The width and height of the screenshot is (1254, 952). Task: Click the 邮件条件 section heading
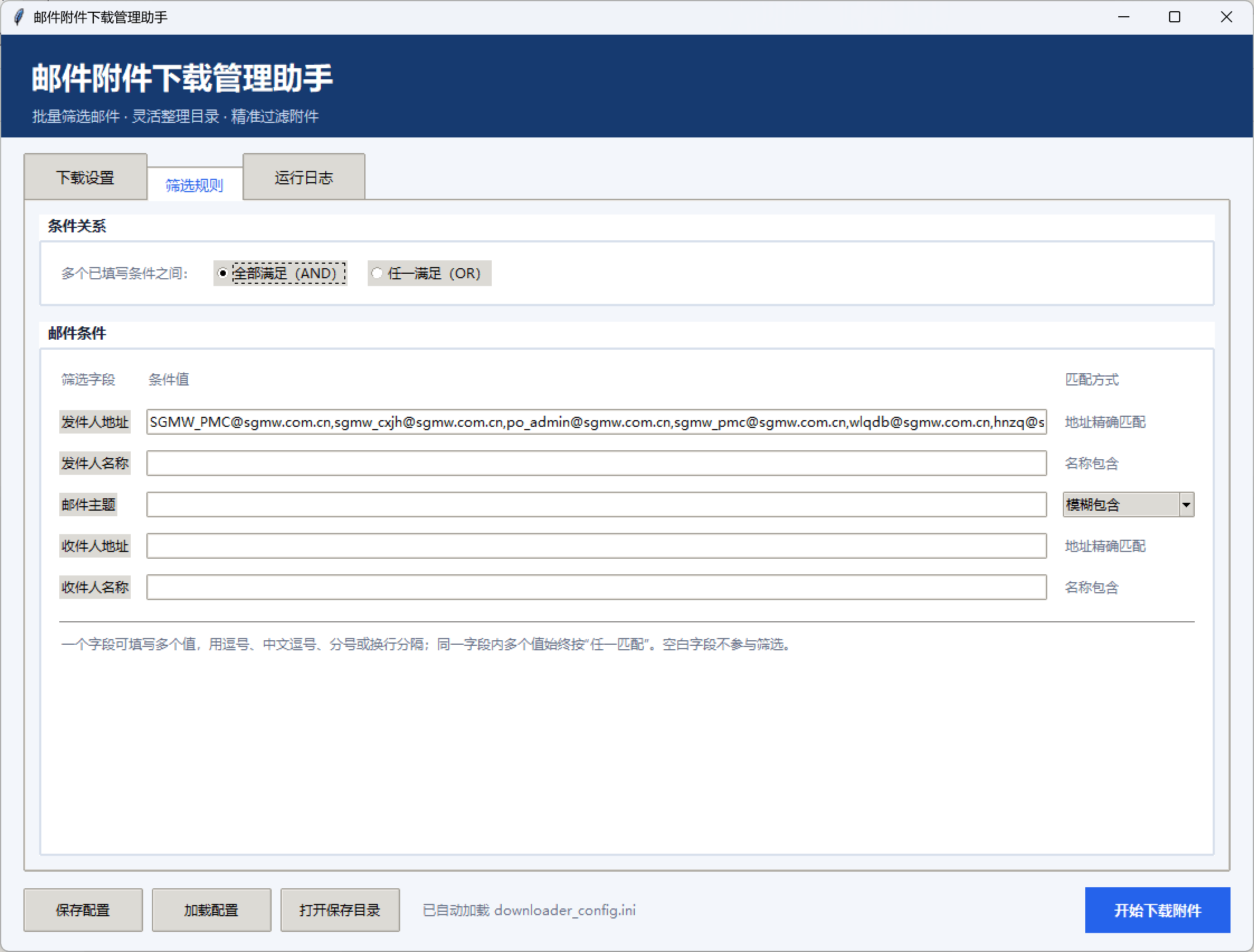[x=77, y=333]
